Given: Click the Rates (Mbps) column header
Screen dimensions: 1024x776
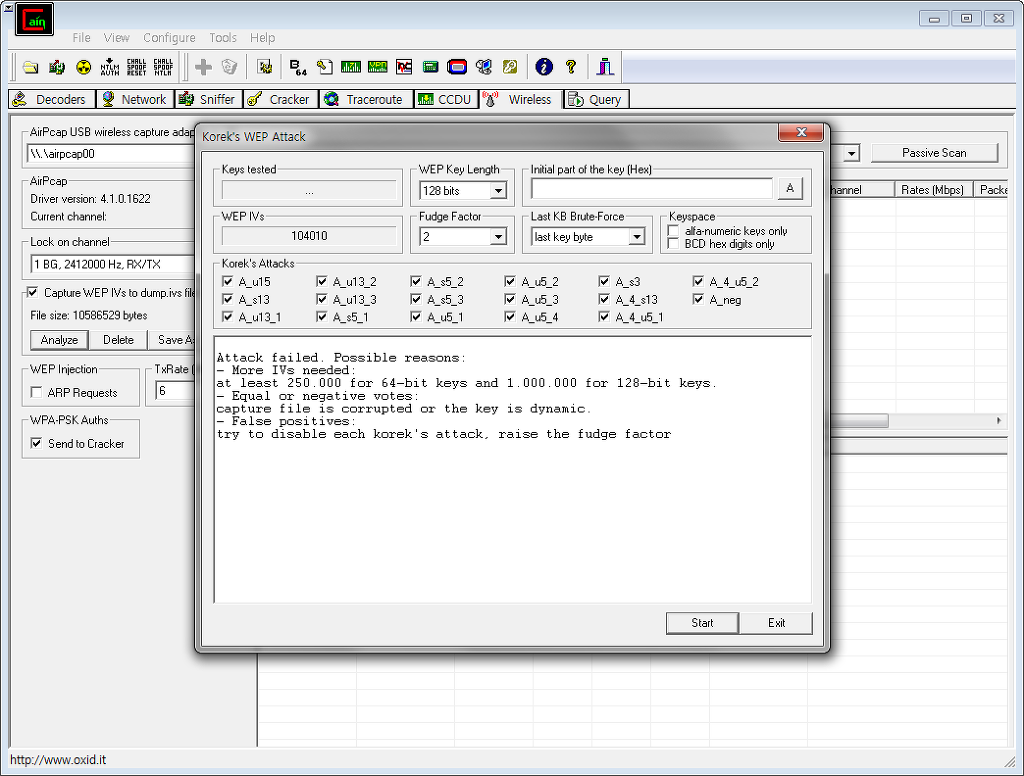Looking at the screenshot, I should [933, 190].
